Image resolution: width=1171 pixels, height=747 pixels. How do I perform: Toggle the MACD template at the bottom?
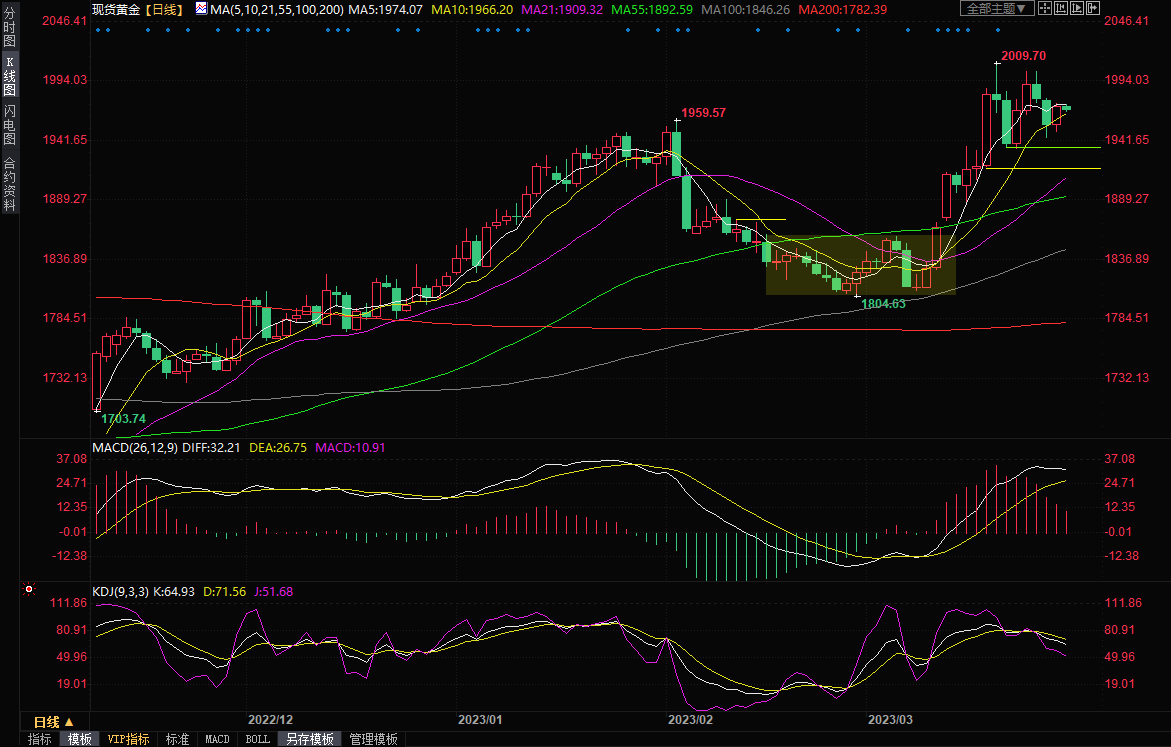[x=217, y=739]
